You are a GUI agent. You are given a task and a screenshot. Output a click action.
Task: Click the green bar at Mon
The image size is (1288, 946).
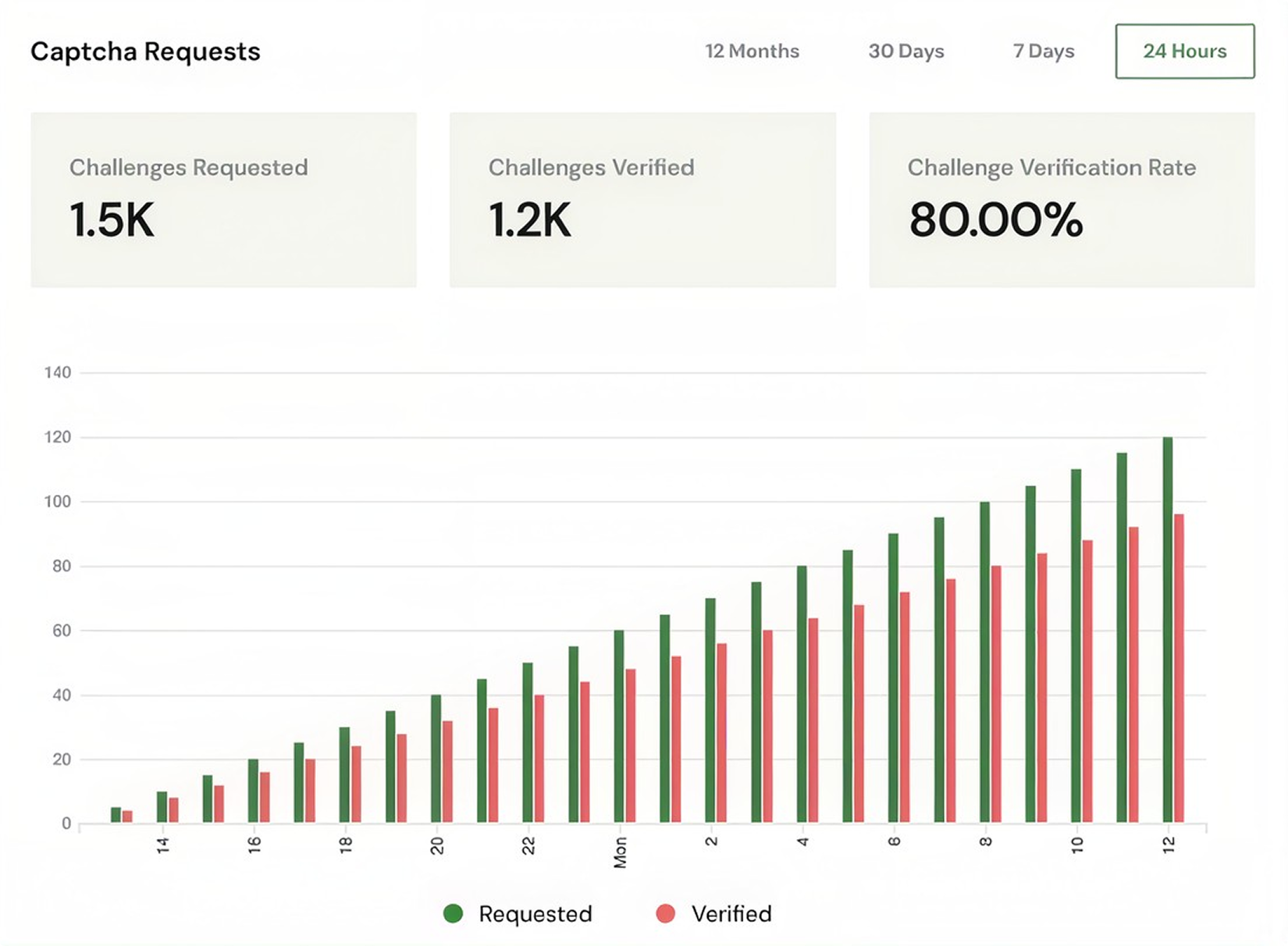tap(619, 726)
